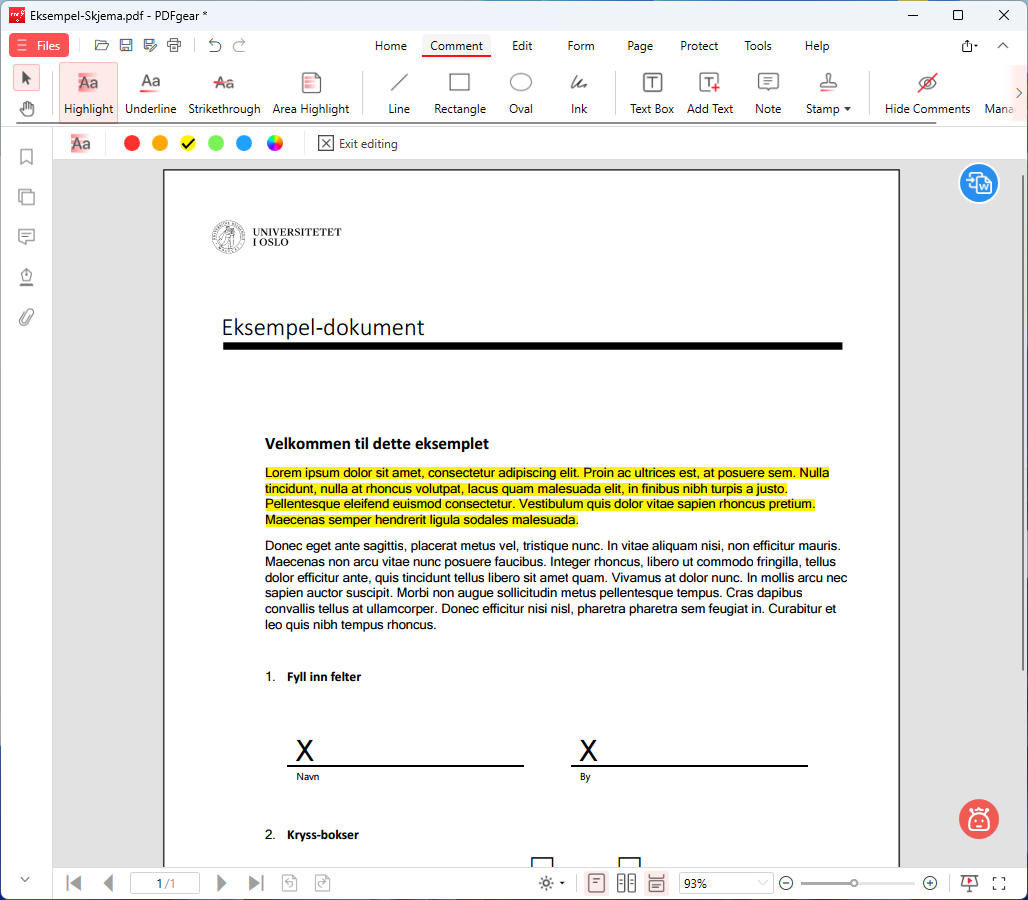The height and width of the screenshot is (900, 1028).
Task: Click the page number field
Action: point(165,883)
